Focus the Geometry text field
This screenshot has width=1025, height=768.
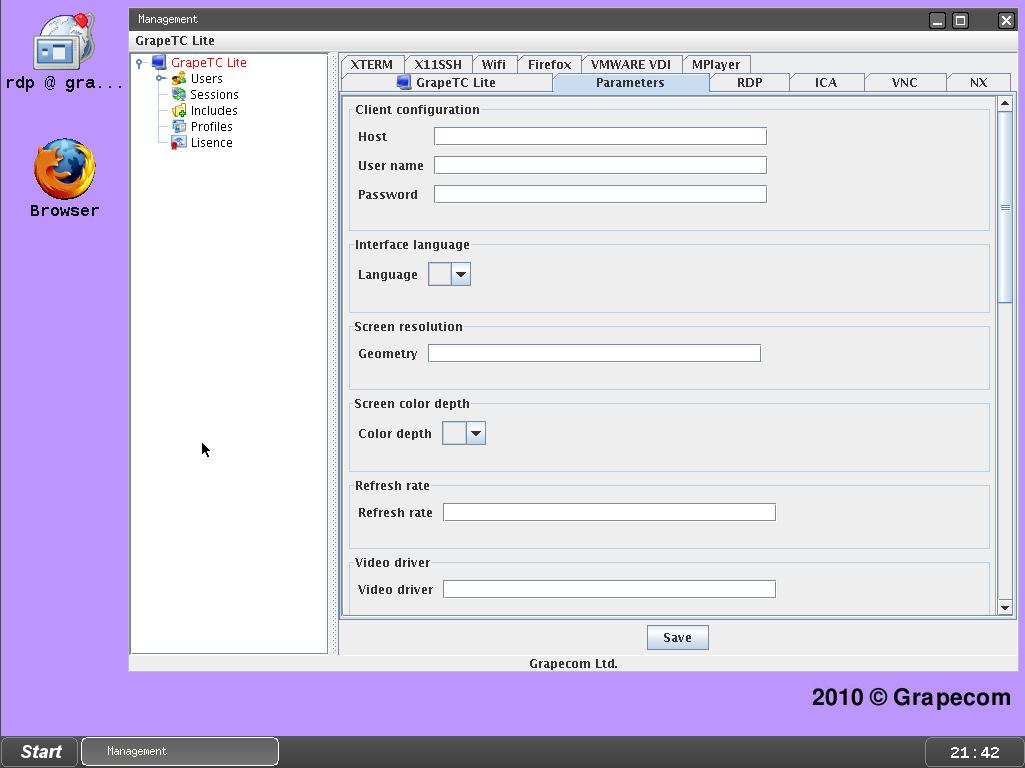[x=594, y=354]
